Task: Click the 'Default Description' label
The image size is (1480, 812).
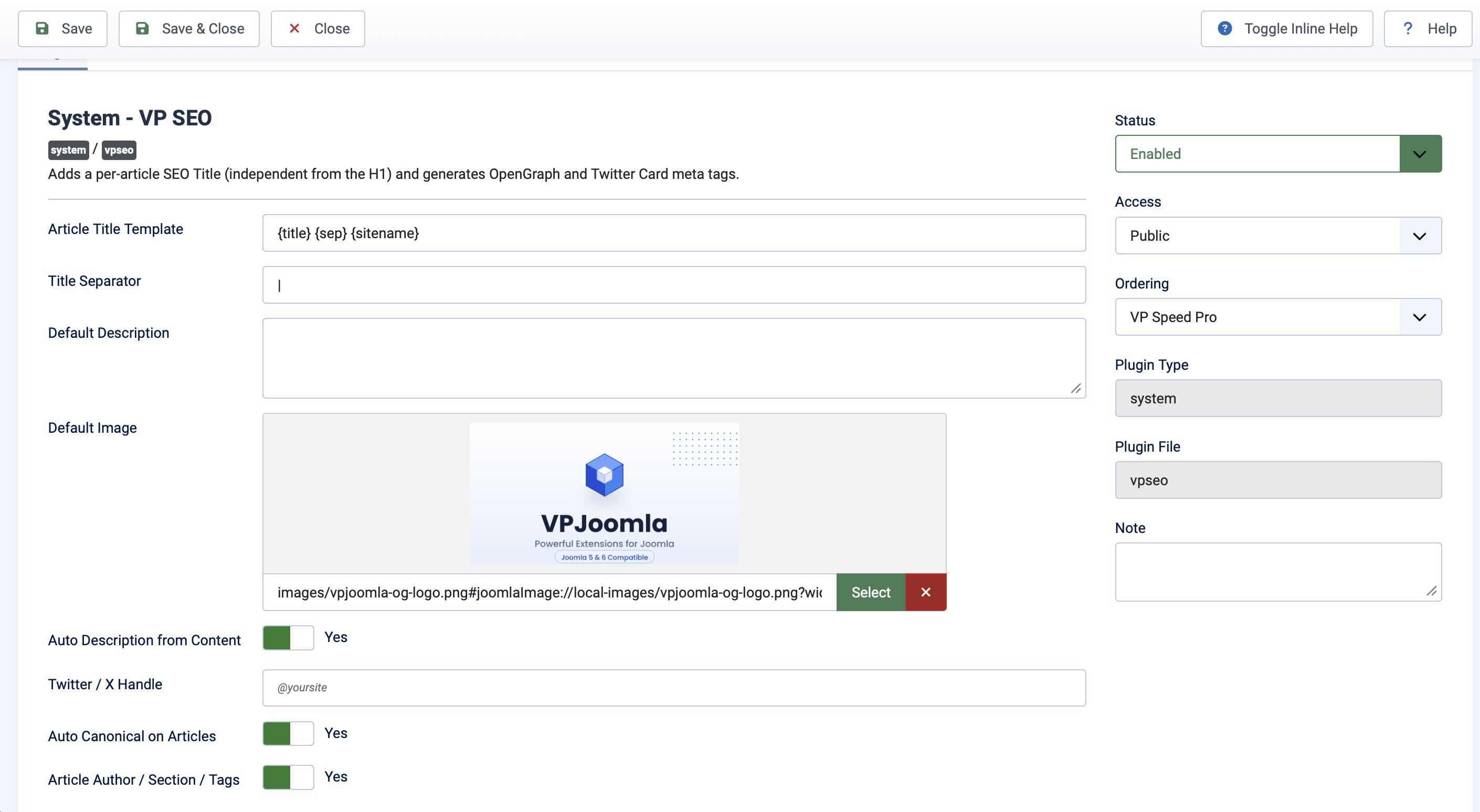Action: [109, 333]
